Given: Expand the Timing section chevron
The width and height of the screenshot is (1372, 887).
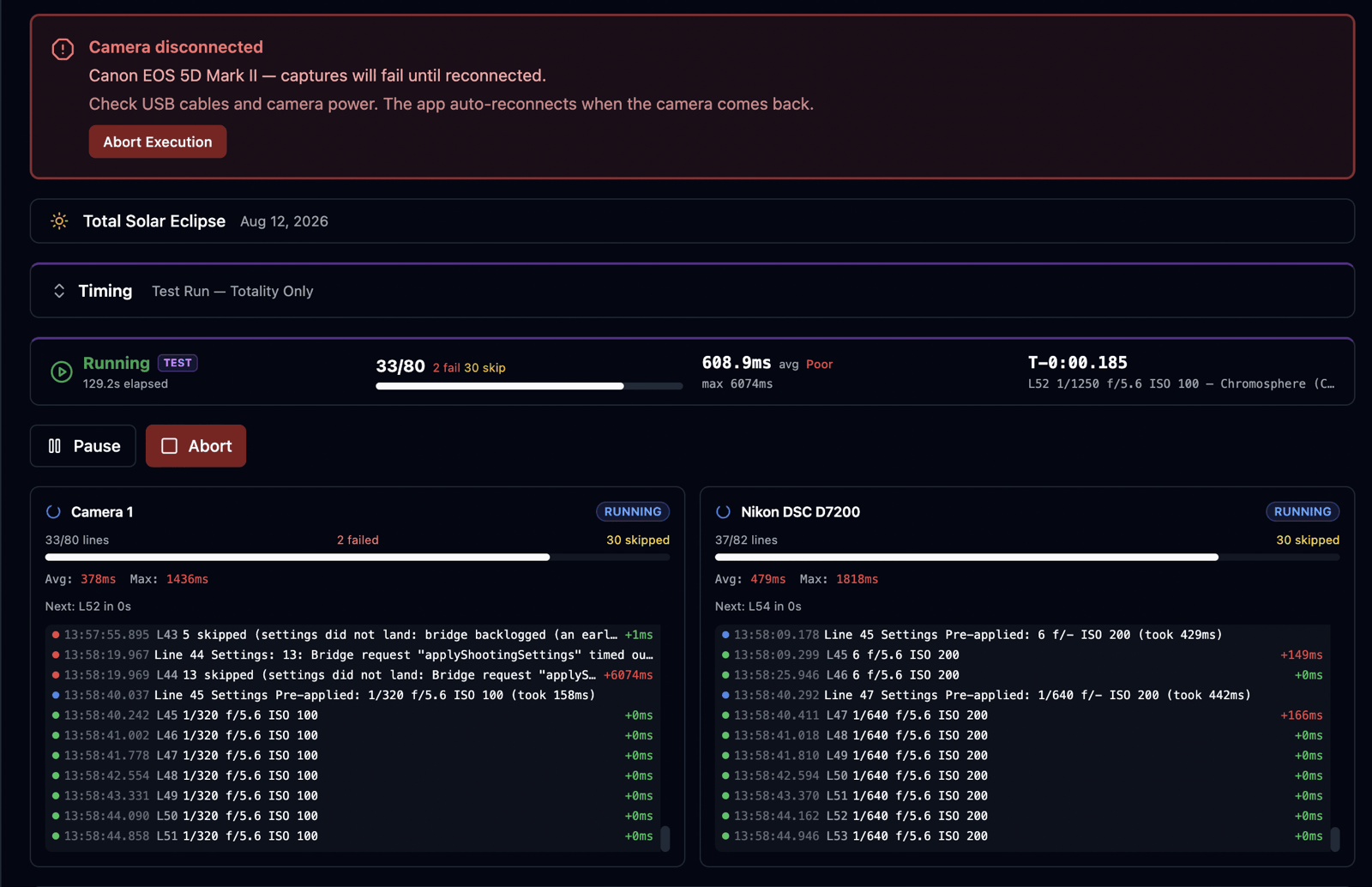Looking at the screenshot, I should point(59,291).
